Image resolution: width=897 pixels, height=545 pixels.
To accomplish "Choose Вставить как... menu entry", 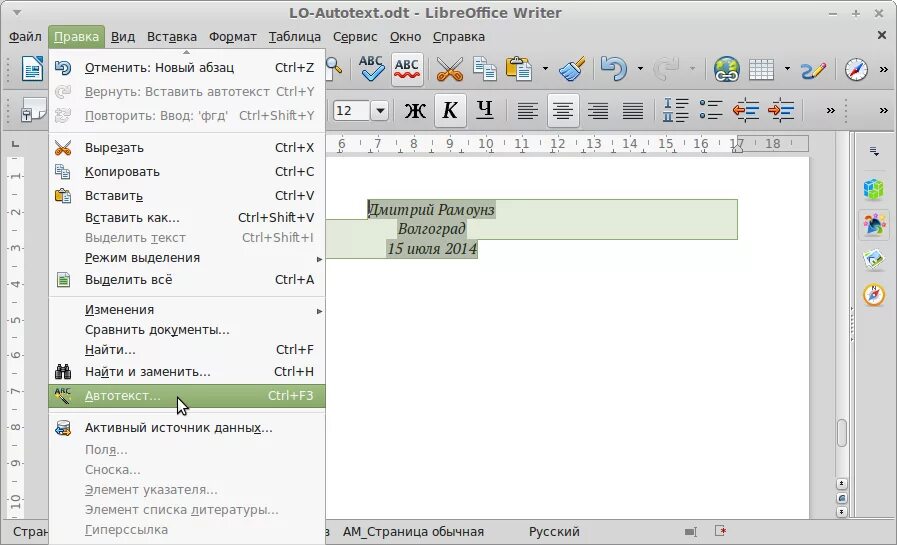I will [x=187, y=217].
